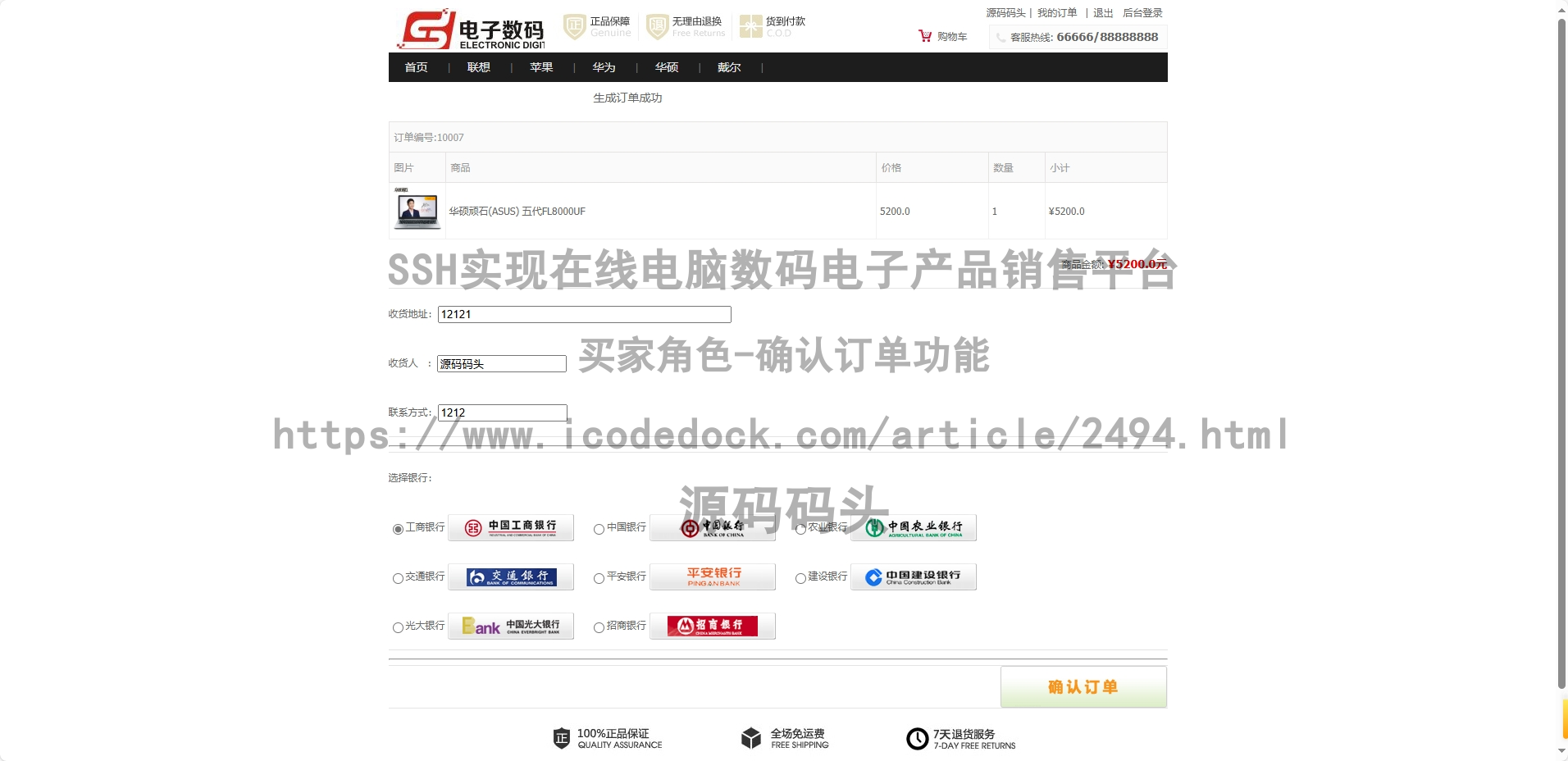
Task: Open the 我的订单 link
Action: 1057,13
